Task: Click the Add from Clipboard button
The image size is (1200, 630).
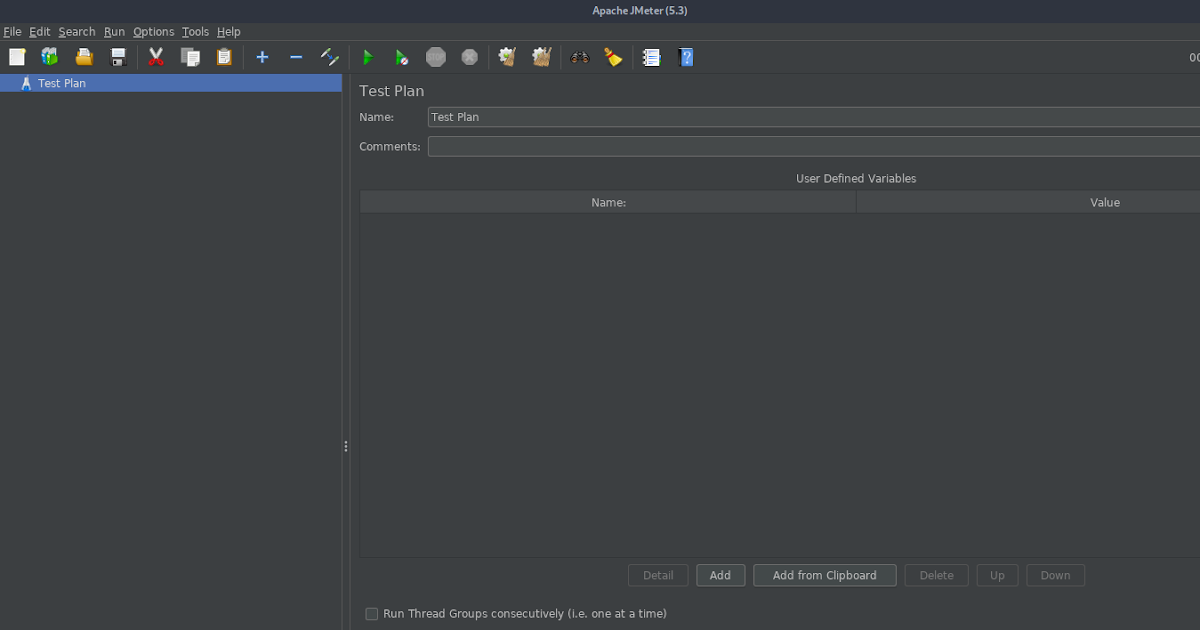Action: [825, 575]
